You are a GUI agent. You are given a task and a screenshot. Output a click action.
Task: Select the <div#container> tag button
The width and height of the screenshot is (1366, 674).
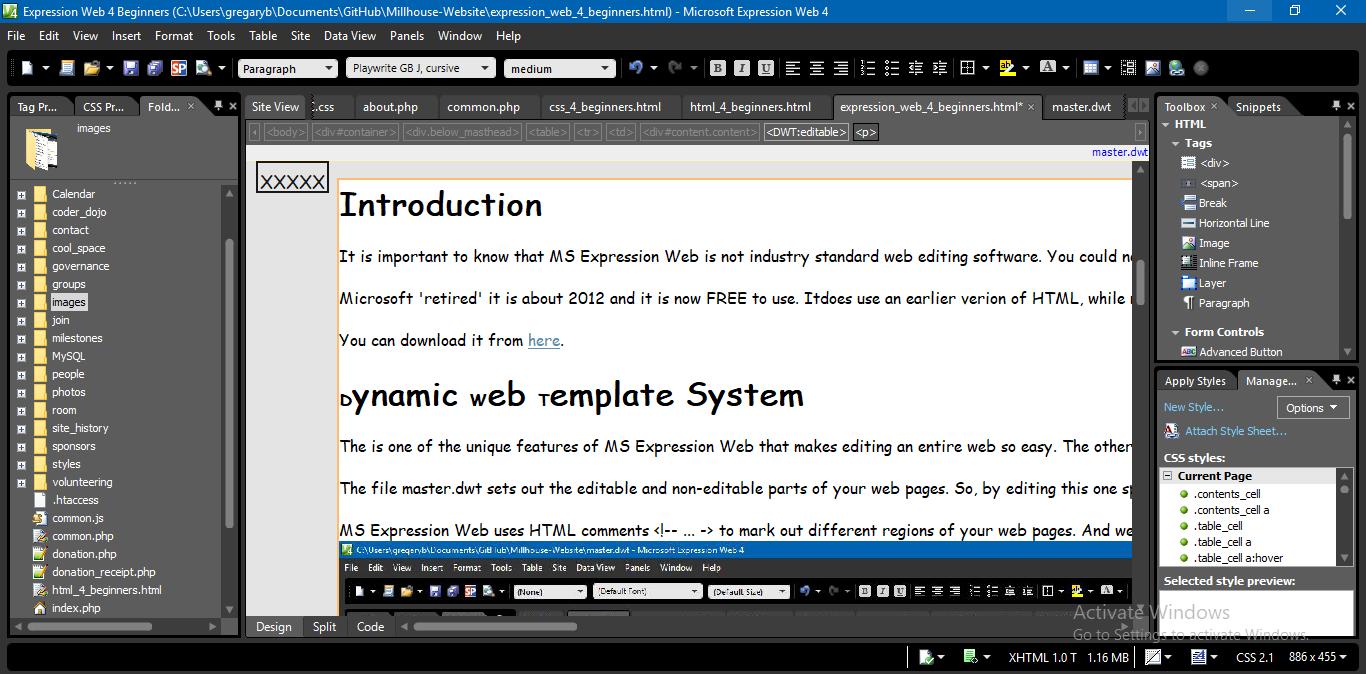pos(355,132)
